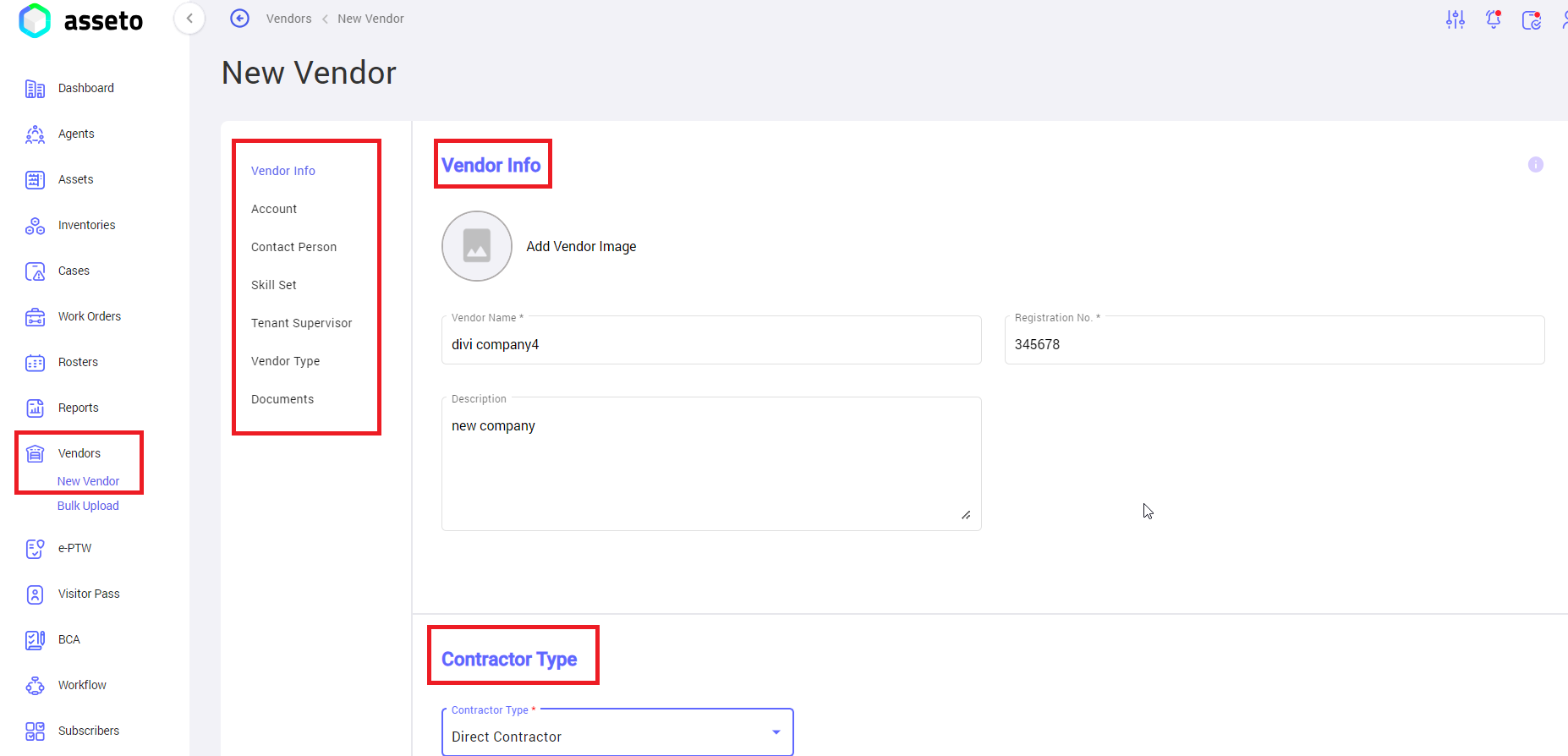Open the filter settings sliders icon
Viewport: 1568px width, 756px height.
coord(1455,19)
